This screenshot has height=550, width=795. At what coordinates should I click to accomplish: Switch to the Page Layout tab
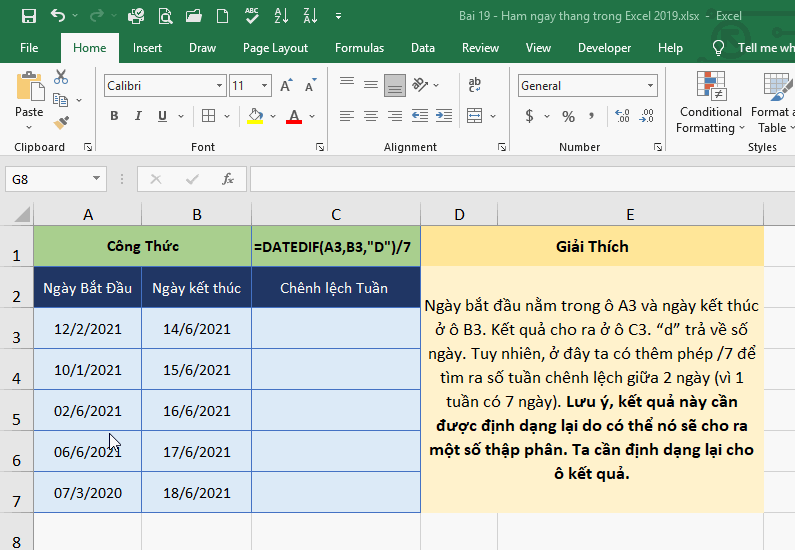[x=275, y=48]
